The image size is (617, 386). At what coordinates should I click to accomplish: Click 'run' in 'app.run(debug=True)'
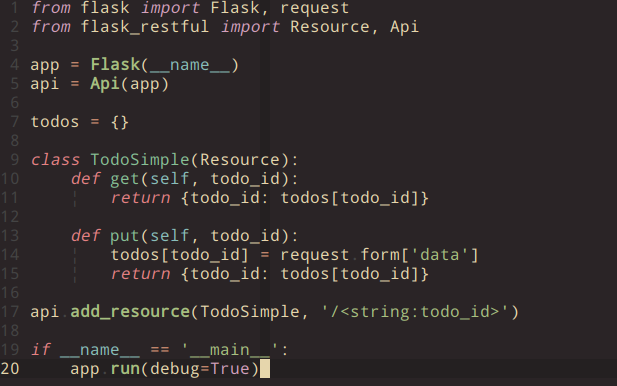(125, 369)
